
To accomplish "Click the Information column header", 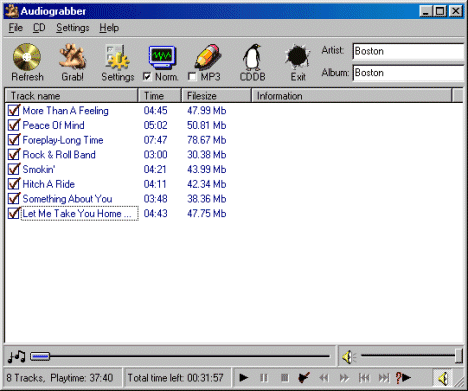I will pos(352,96).
